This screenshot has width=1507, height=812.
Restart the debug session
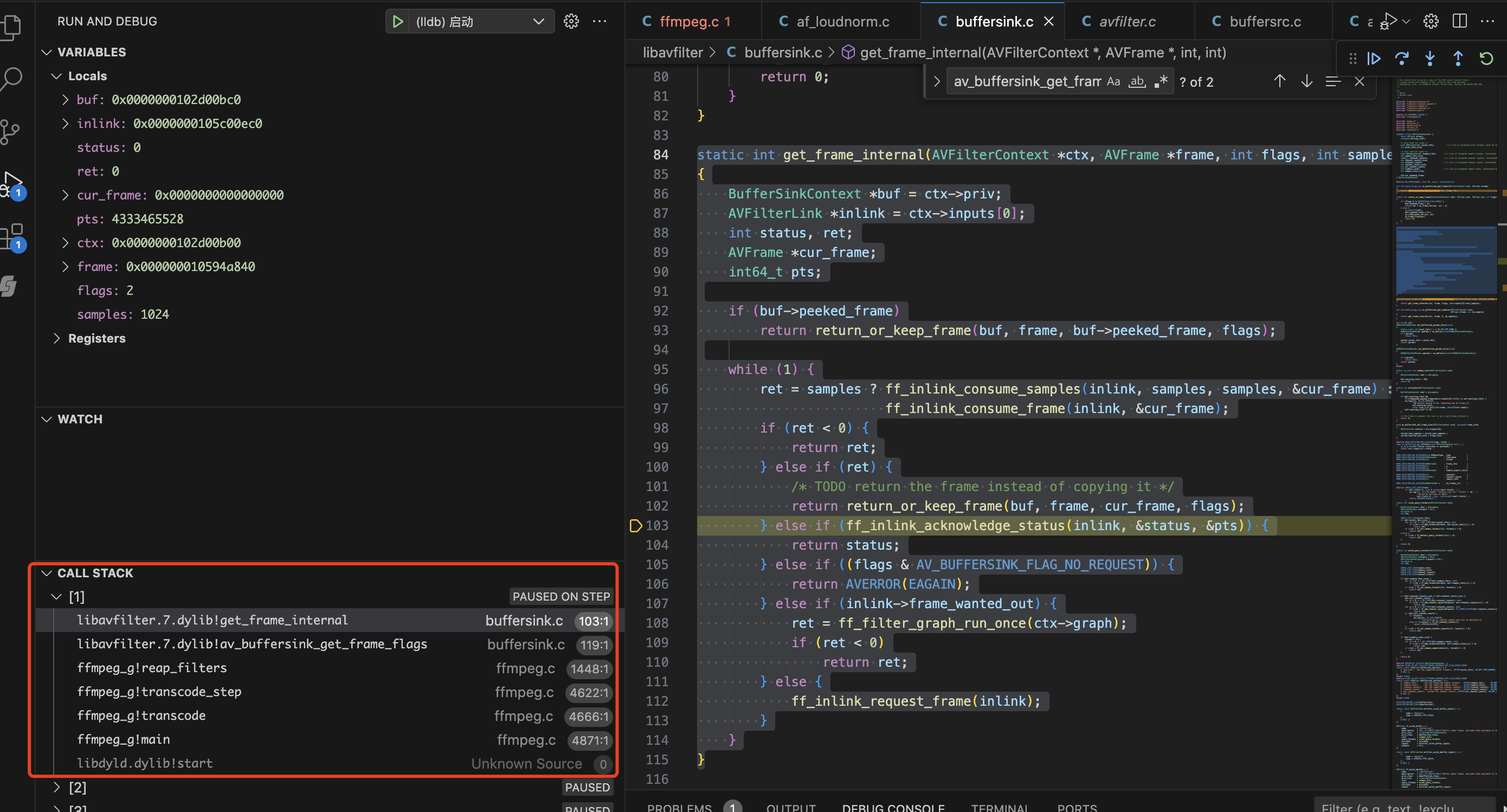(x=1486, y=59)
